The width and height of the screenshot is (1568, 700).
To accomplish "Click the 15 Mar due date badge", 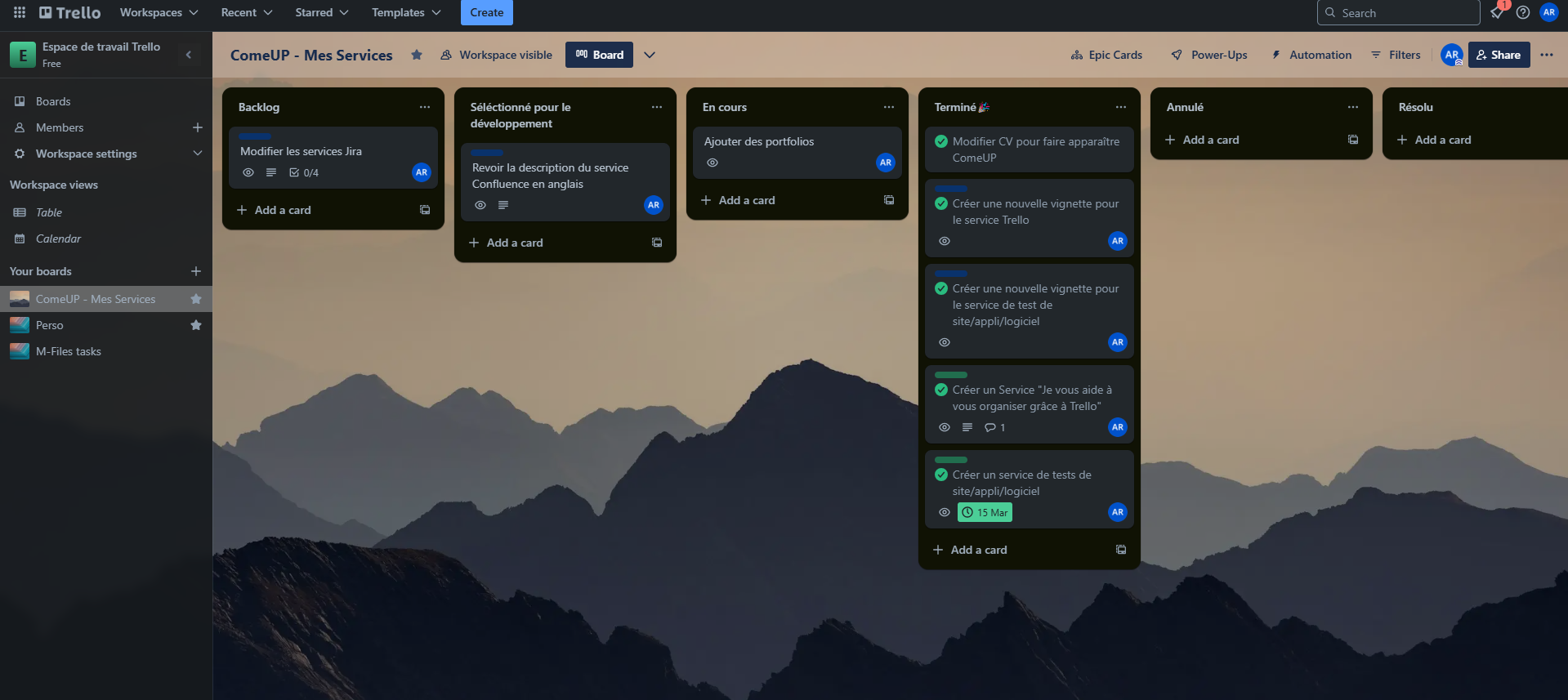I will pyautogui.click(x=985, y=512).
